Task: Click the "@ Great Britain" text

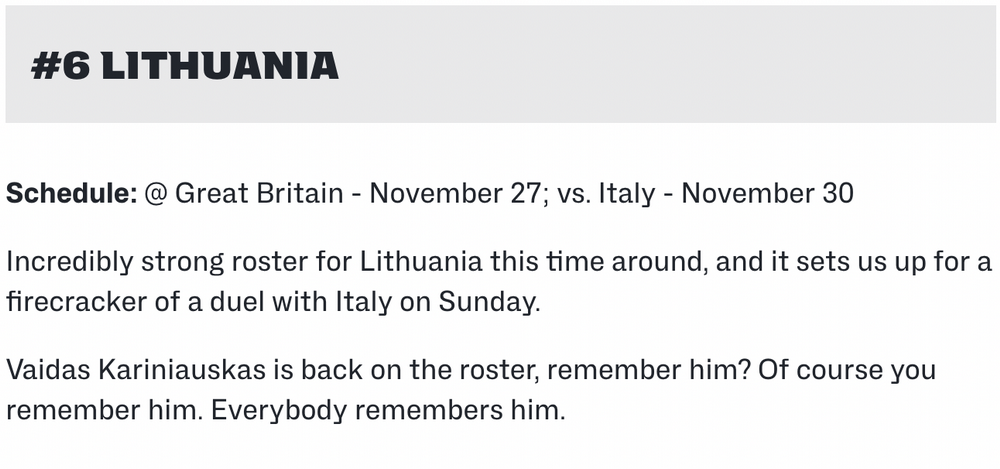Action: (243, 193)
